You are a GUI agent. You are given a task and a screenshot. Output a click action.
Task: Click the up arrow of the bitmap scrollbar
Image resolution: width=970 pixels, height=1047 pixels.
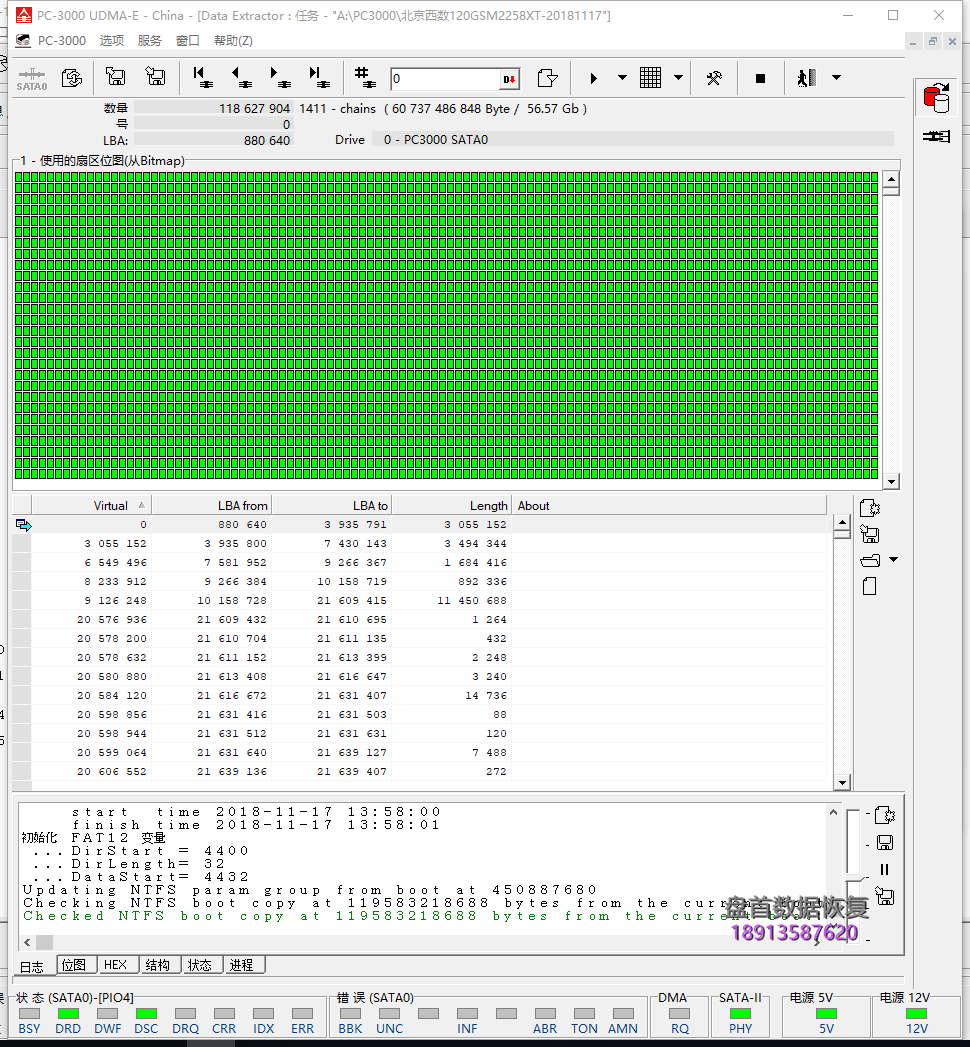[x=891, y=179]
